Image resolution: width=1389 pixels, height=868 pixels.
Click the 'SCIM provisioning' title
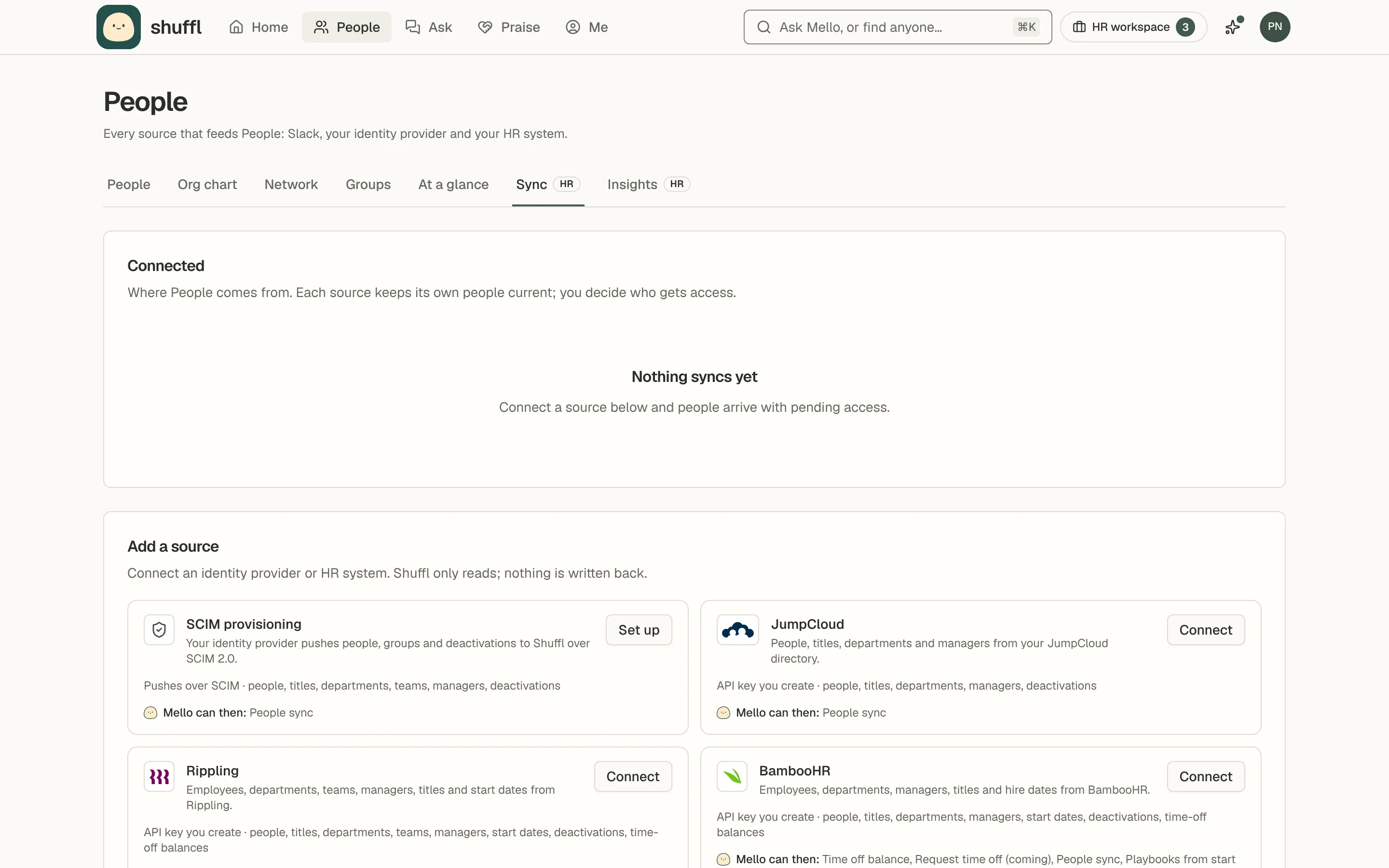coord(244,624)
